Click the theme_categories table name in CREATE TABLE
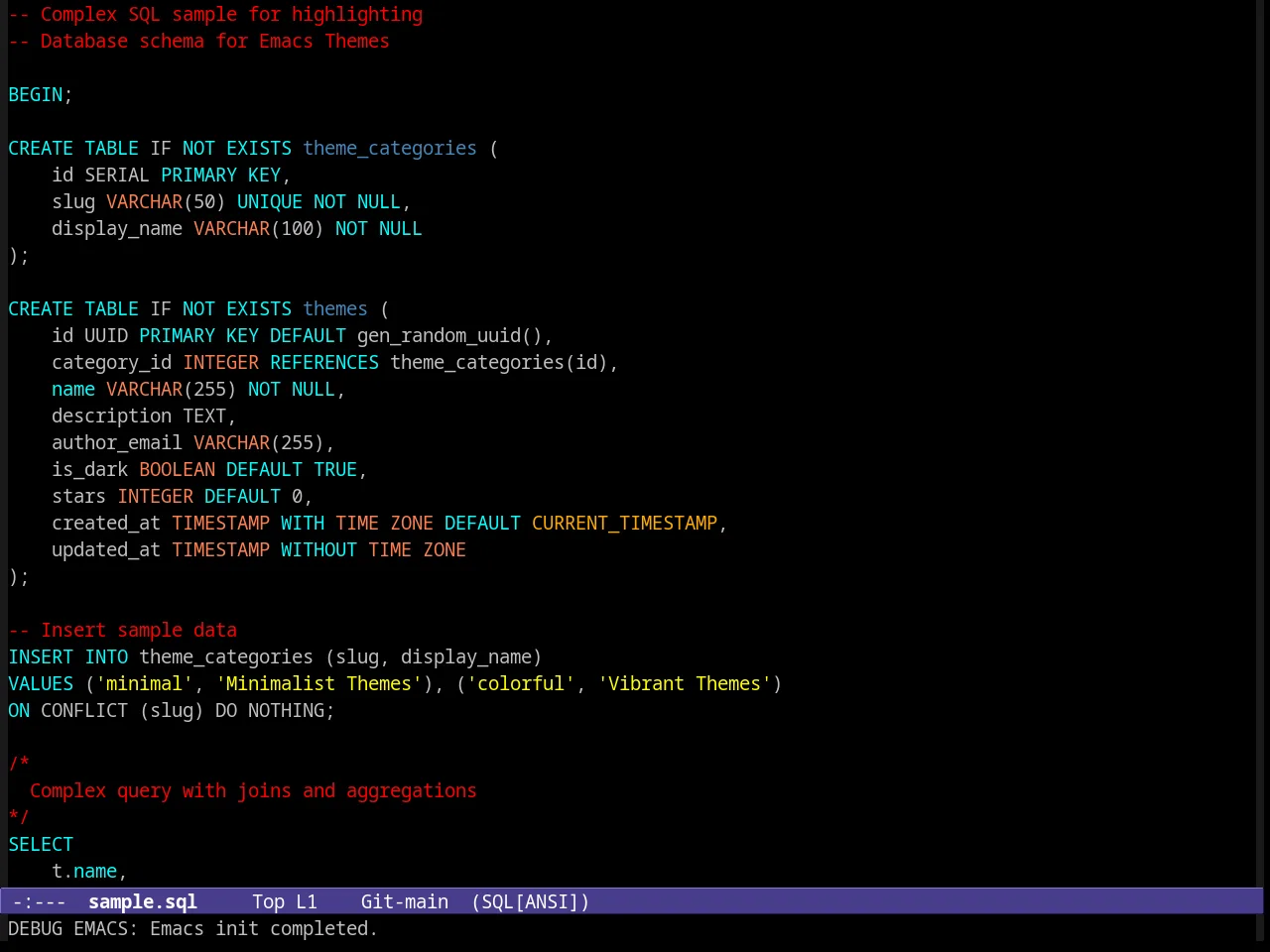Screen dimensions: 1270x952 (x=390, y=148)
